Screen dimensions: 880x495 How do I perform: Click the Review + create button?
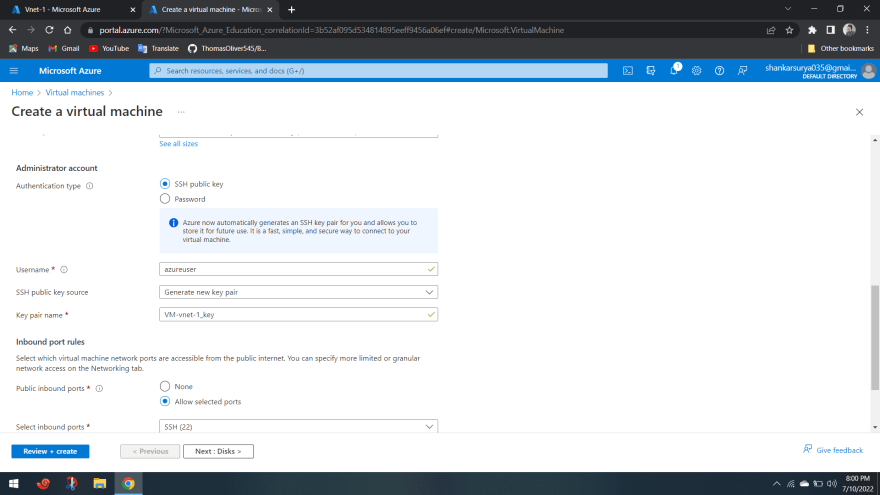(x=51, y=451)
